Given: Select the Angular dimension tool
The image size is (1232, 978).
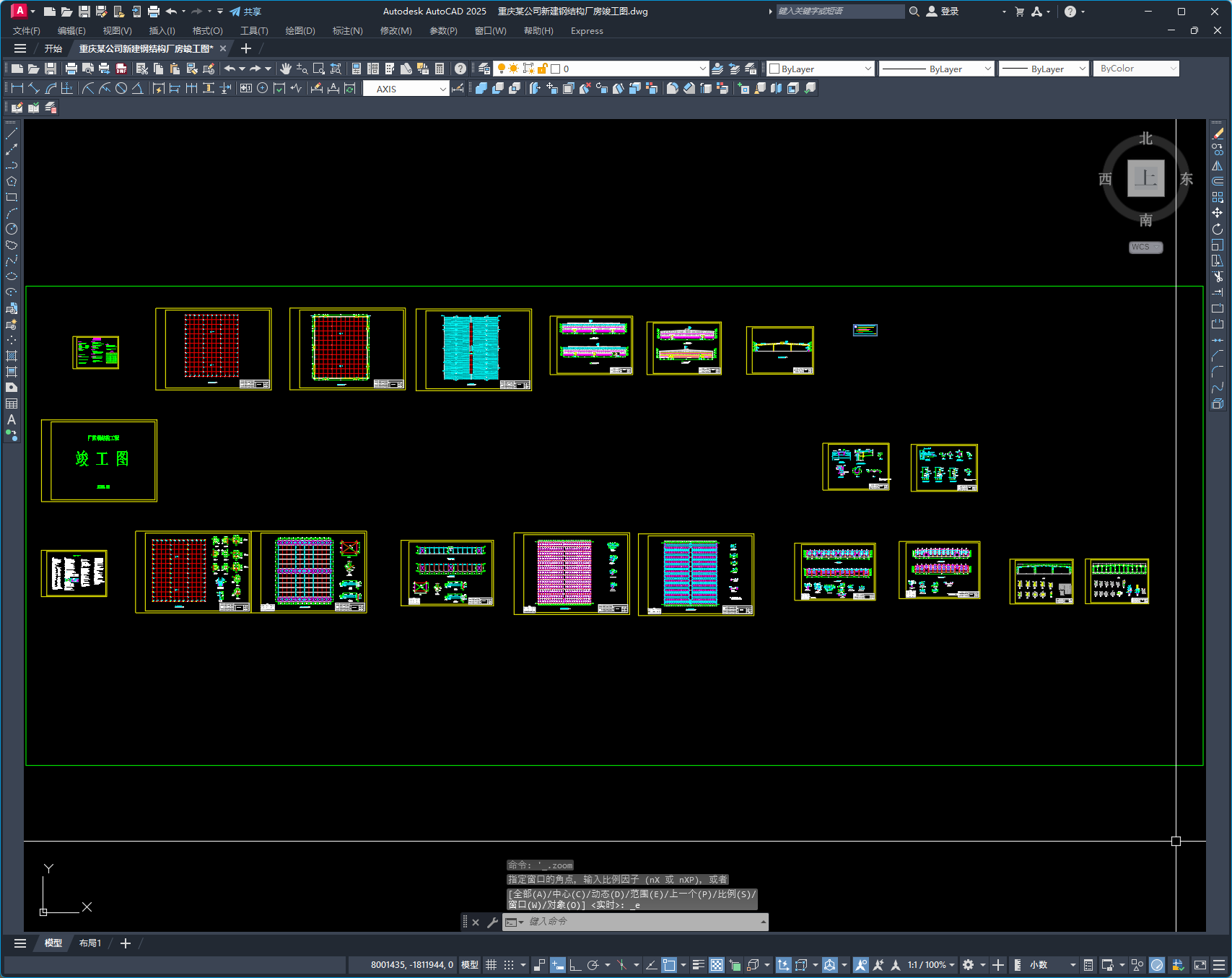Looking at the screenshot, I should coord(137,88).
